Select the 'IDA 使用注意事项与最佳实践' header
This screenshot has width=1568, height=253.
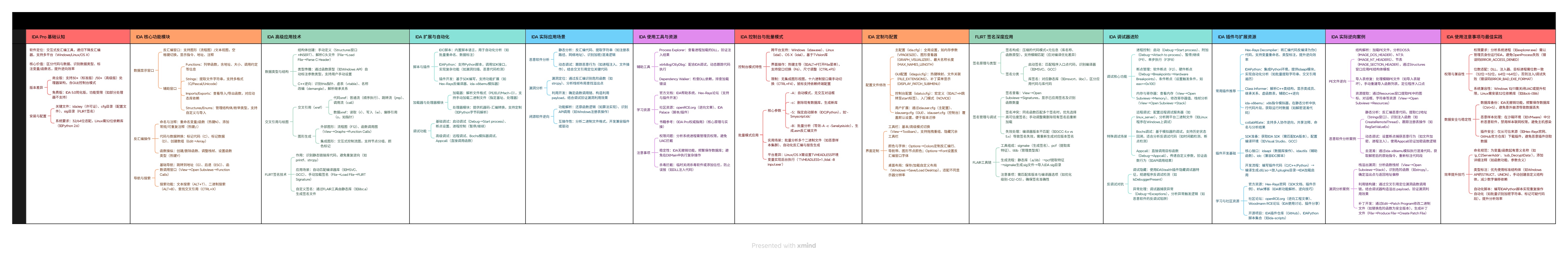tap(1498, 37)
